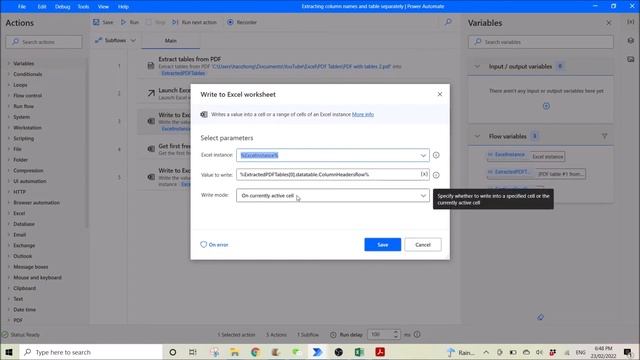This screenshot has width=640, height=360.
Task: Start the Recorder
Action: pyautogui.click(x=242, y=22)
